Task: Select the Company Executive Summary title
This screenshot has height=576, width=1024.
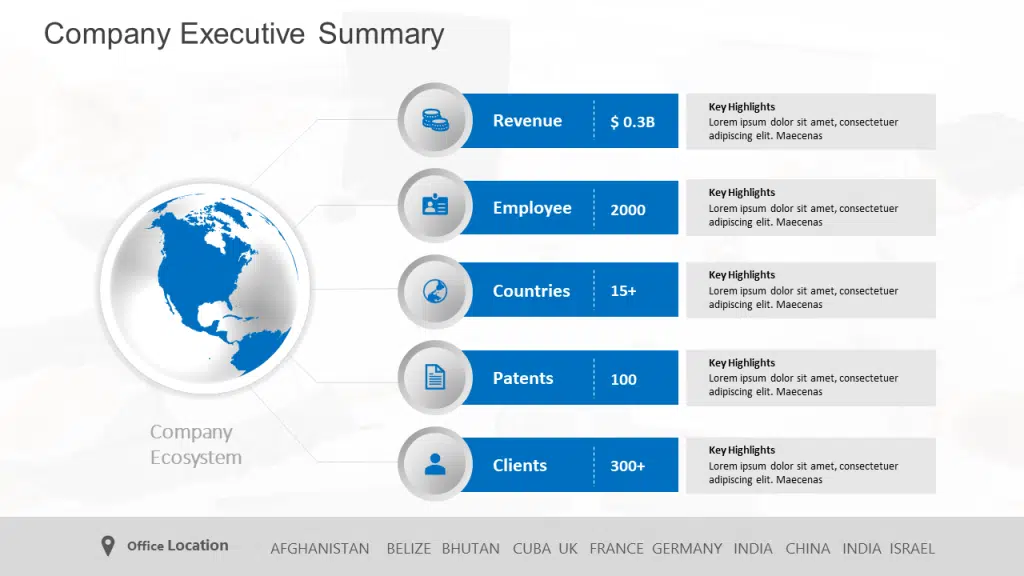Action: 244,34
